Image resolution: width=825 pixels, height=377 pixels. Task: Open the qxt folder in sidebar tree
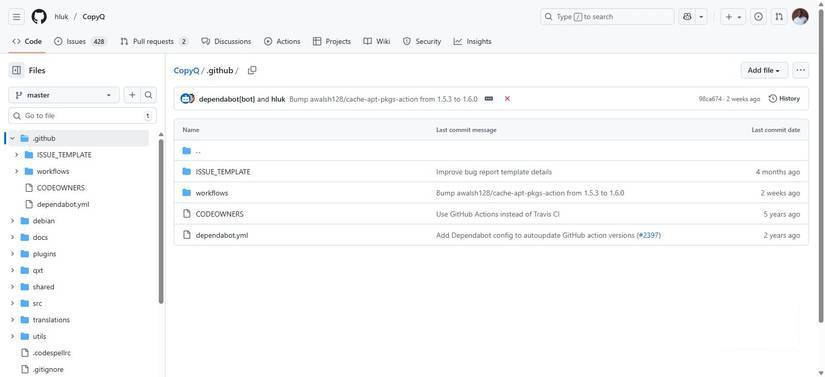click(38, 270)
